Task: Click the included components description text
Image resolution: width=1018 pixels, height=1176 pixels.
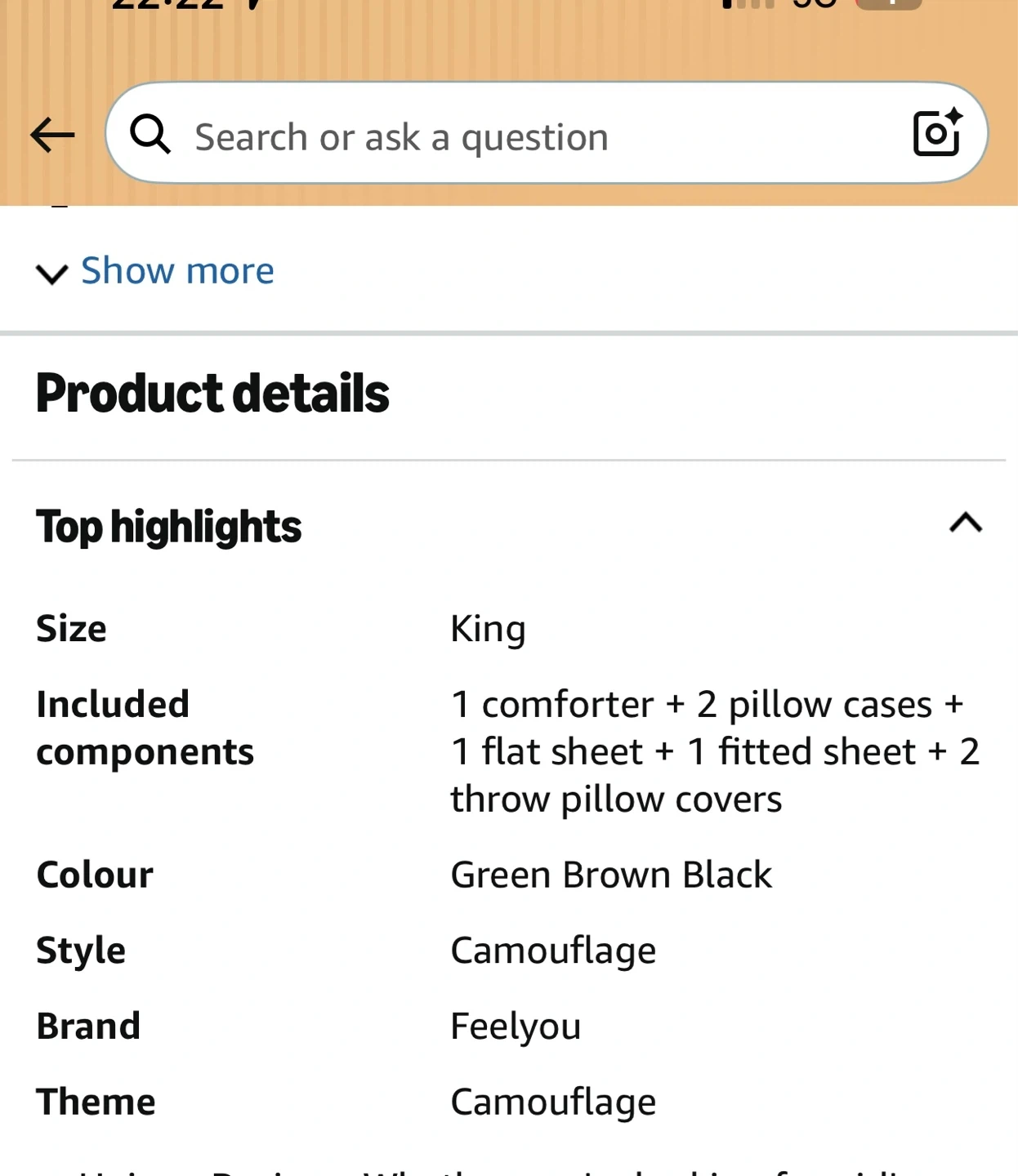Action: click(714, 751)
